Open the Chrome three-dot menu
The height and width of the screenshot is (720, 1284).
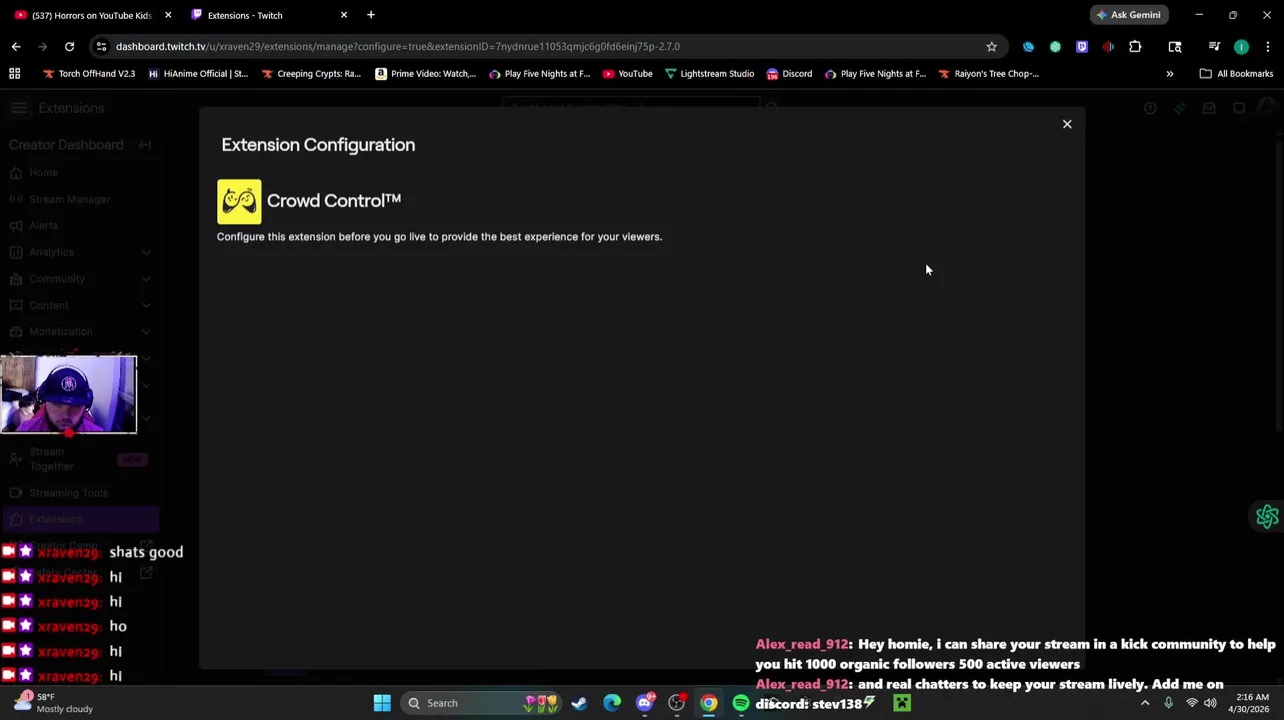coord(1268,46)
